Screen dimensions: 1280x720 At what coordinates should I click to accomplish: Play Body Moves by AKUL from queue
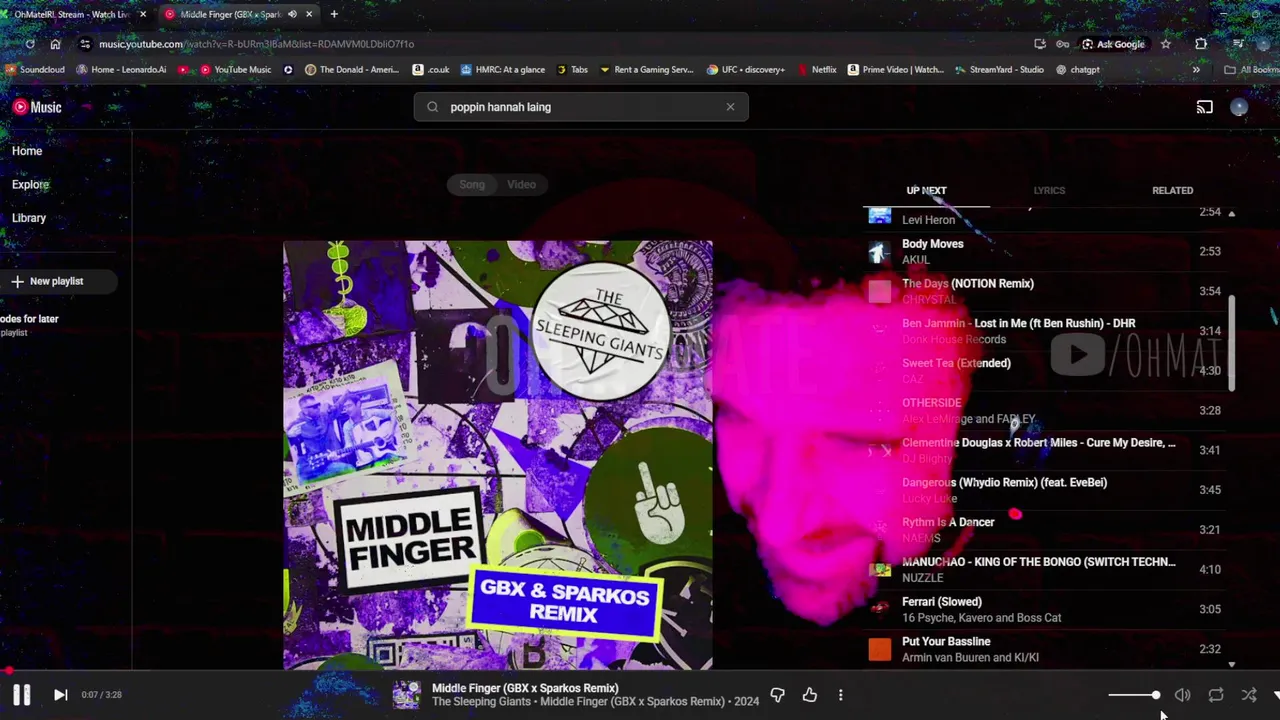click(1046, 251)
